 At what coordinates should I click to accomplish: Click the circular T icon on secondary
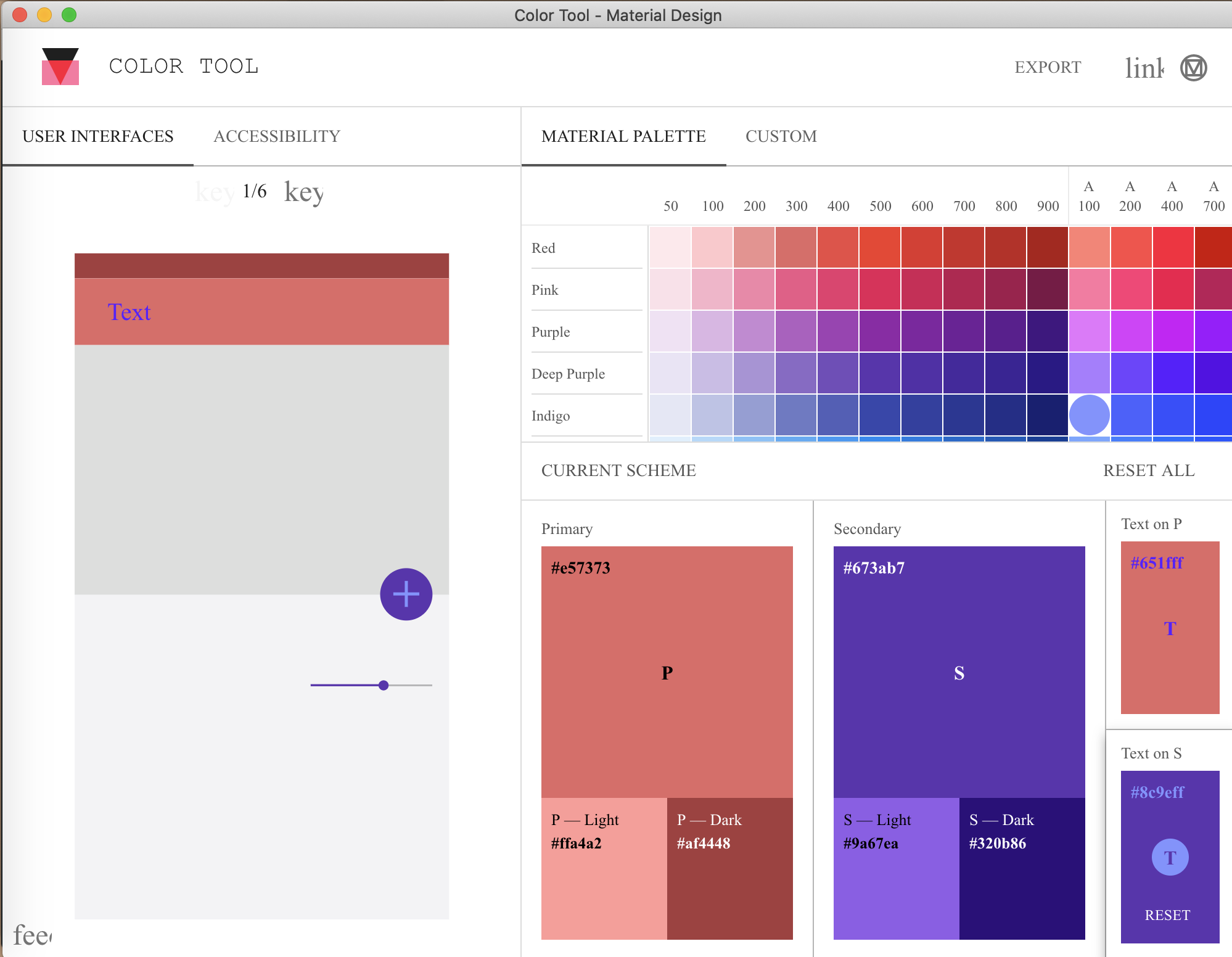tap(1170, 857)
